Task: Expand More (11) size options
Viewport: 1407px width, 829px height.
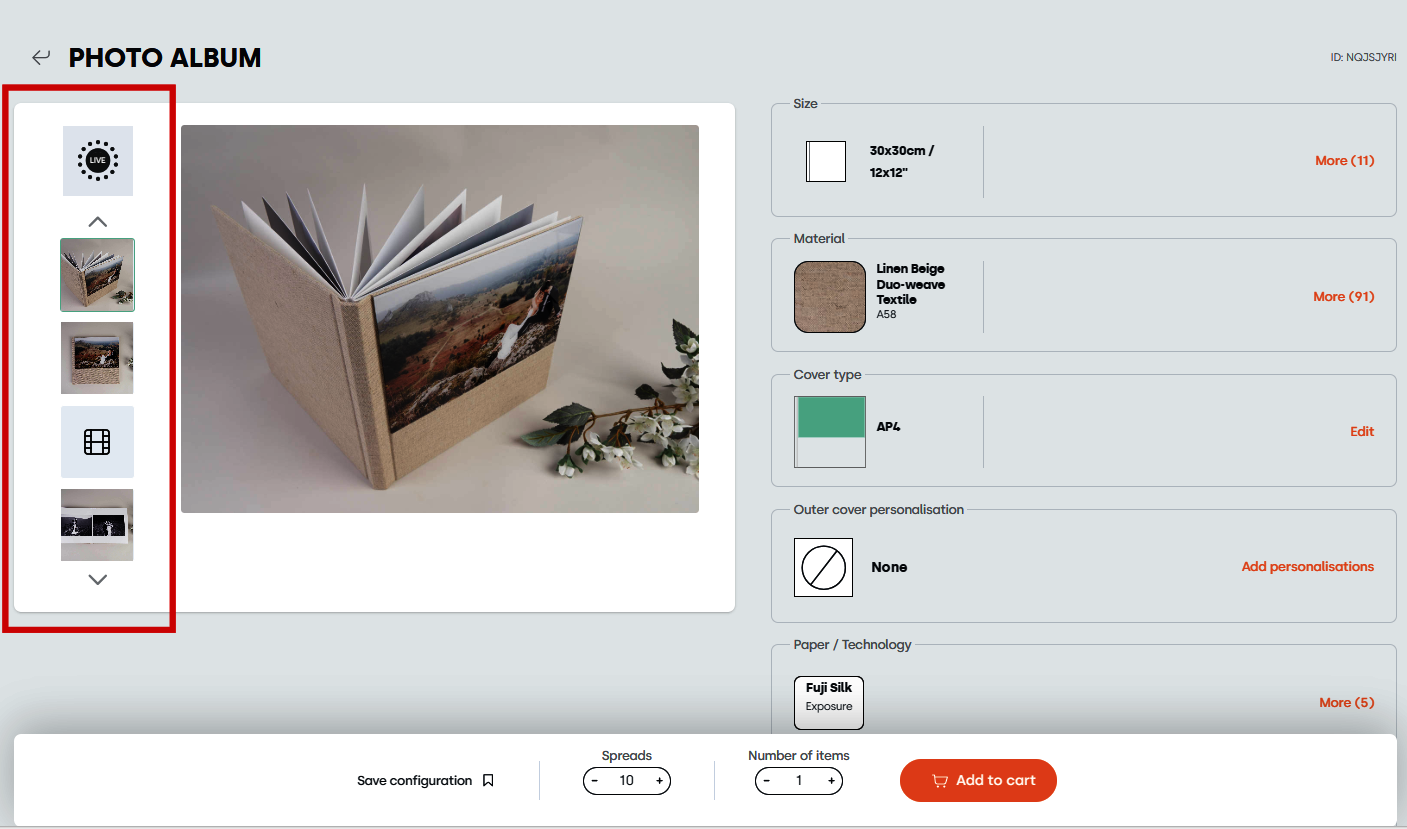Action: click(x=1344, y=160)
